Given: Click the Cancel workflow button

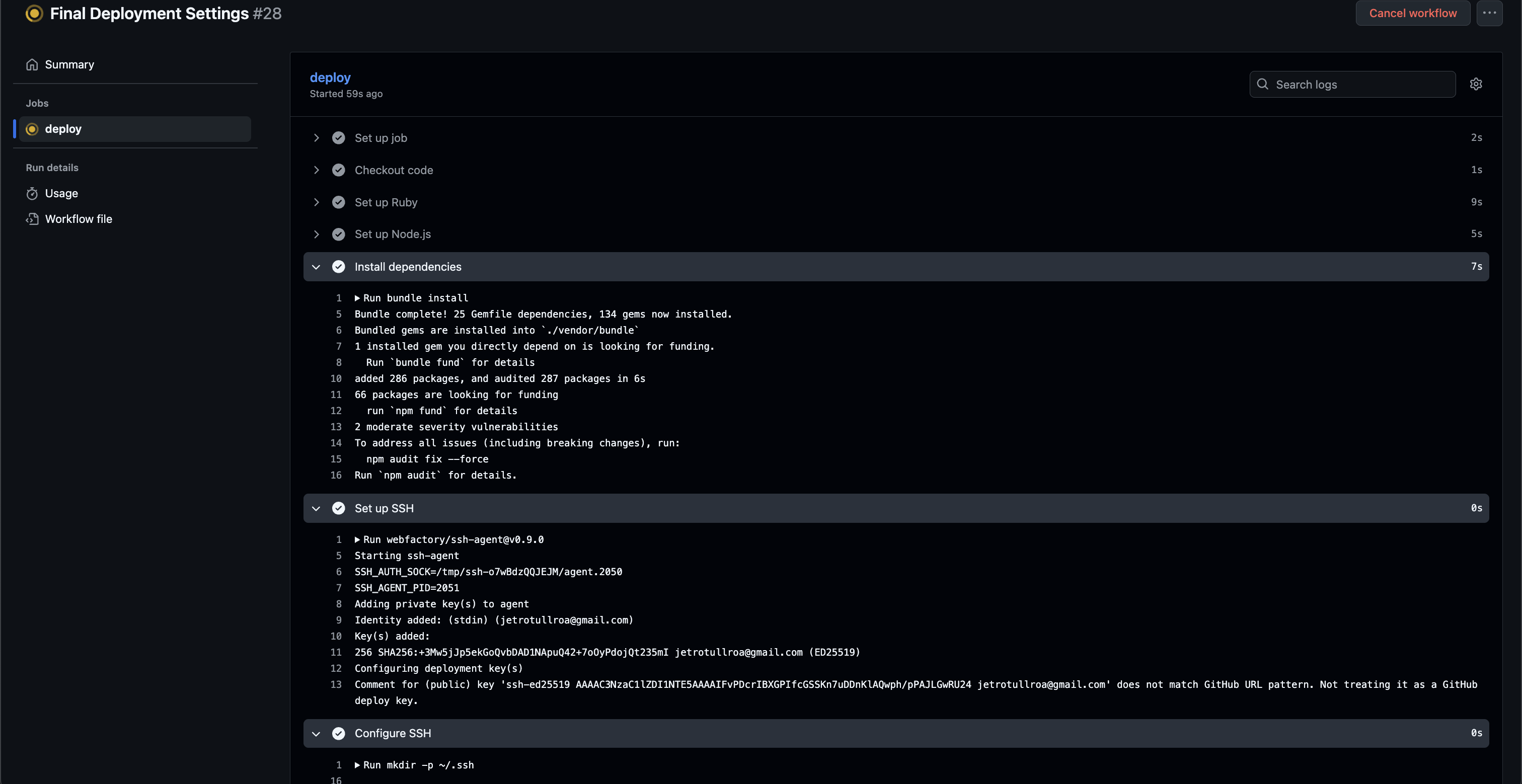Looking at the screenshot, I should 1412,13.
